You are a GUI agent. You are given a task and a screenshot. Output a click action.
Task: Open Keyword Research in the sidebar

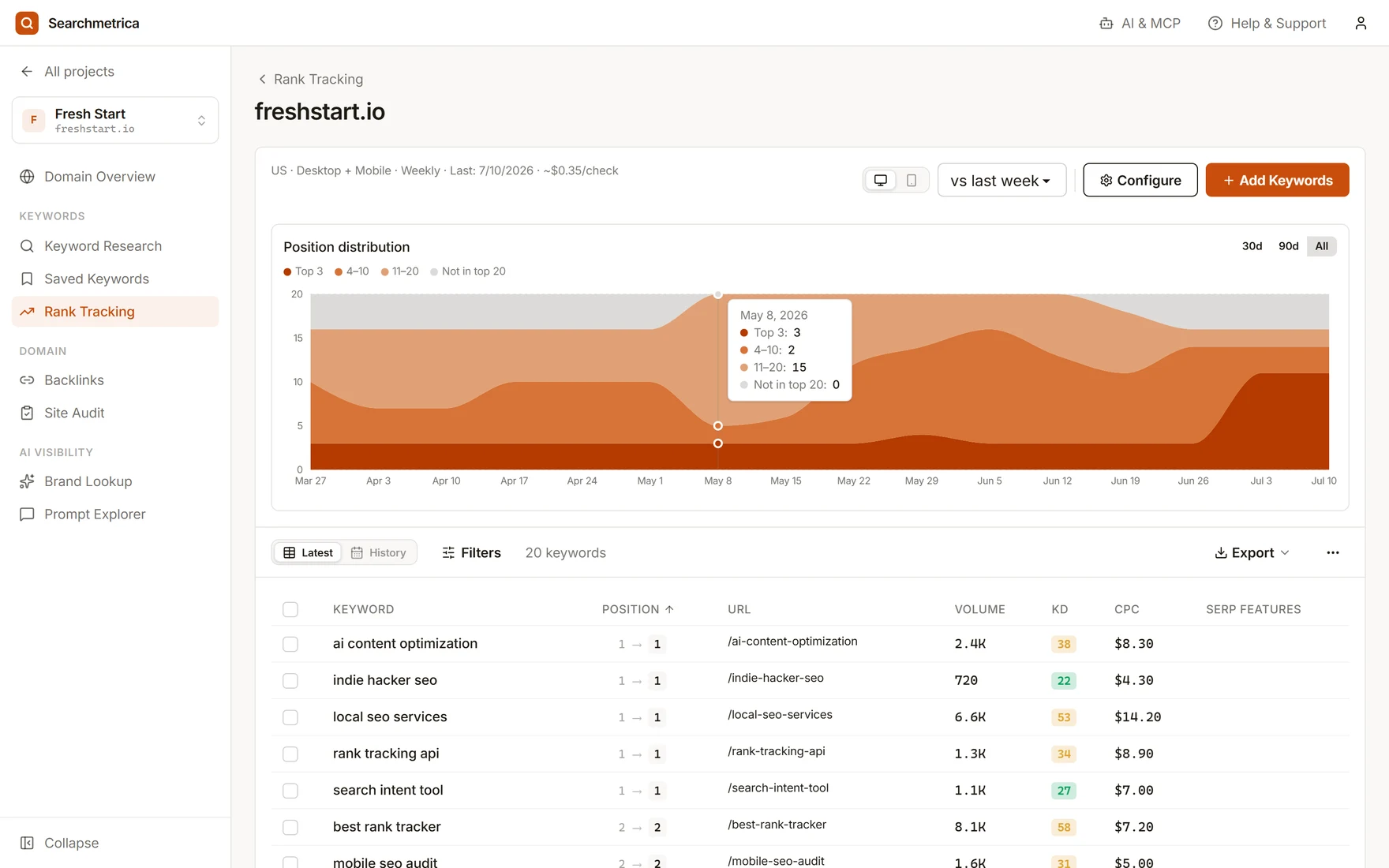pos(115,246)
